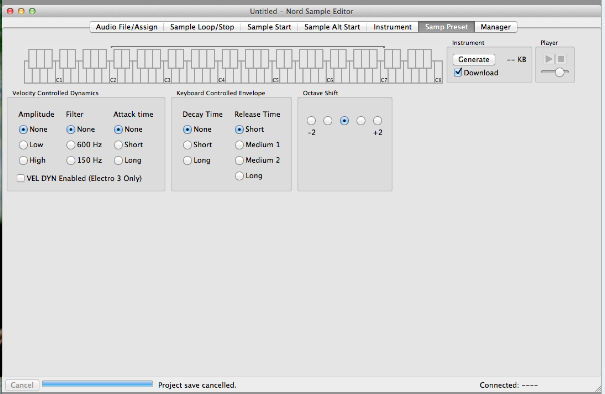Viewport: 605px width, 394px height.
Task: Stop playback with the Player stop button
Action: [561, 59]
